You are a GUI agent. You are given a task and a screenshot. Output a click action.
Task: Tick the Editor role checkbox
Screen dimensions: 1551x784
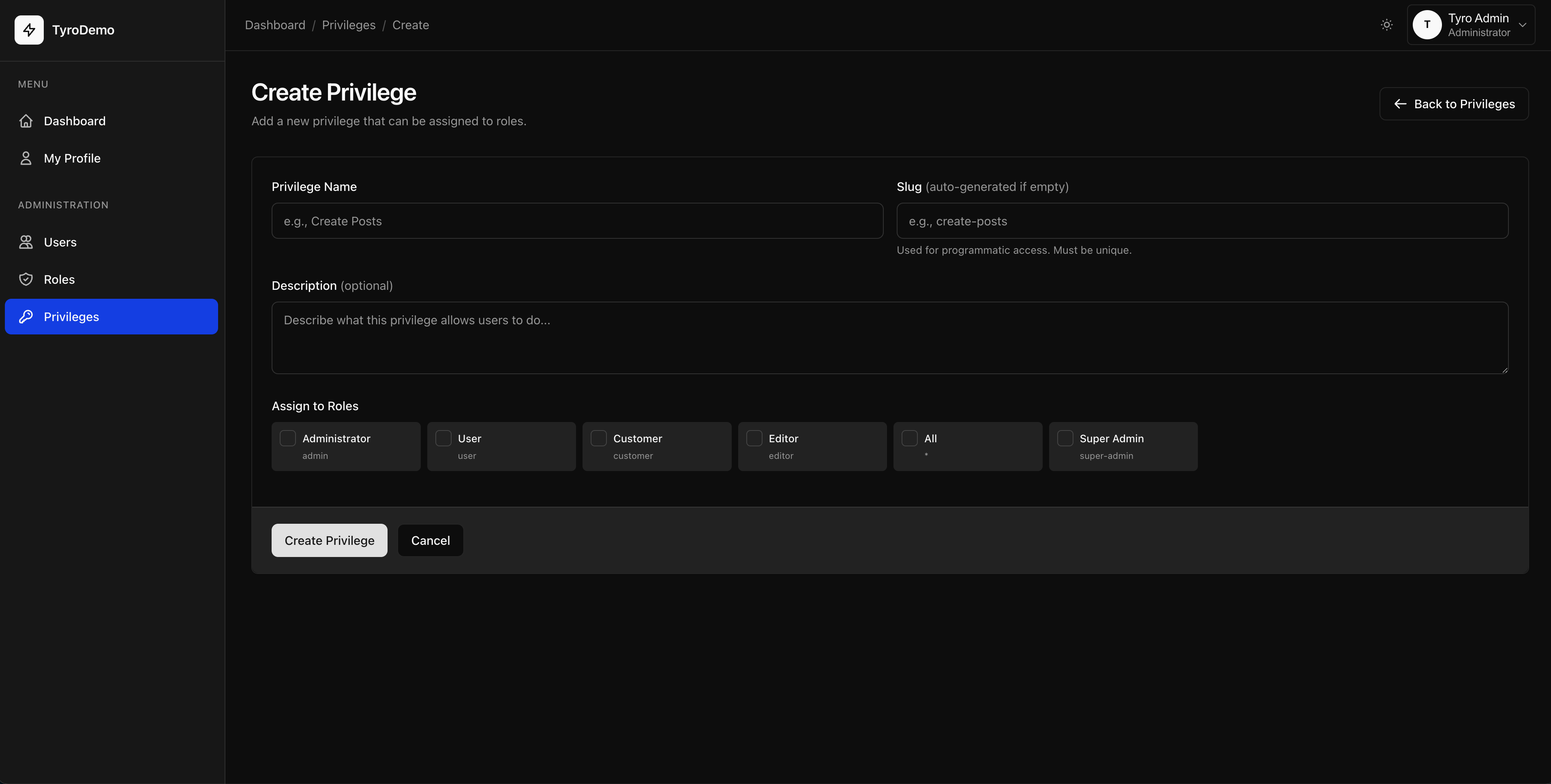754,438
